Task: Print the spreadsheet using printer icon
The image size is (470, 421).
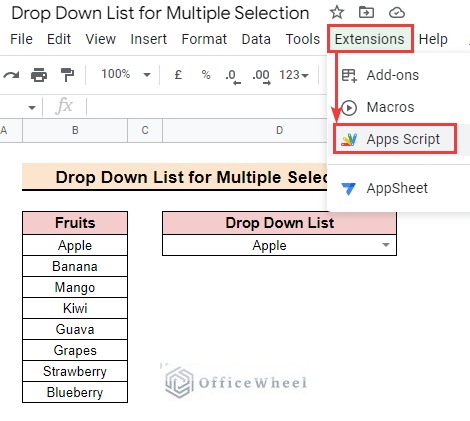Action: [39, 75]
